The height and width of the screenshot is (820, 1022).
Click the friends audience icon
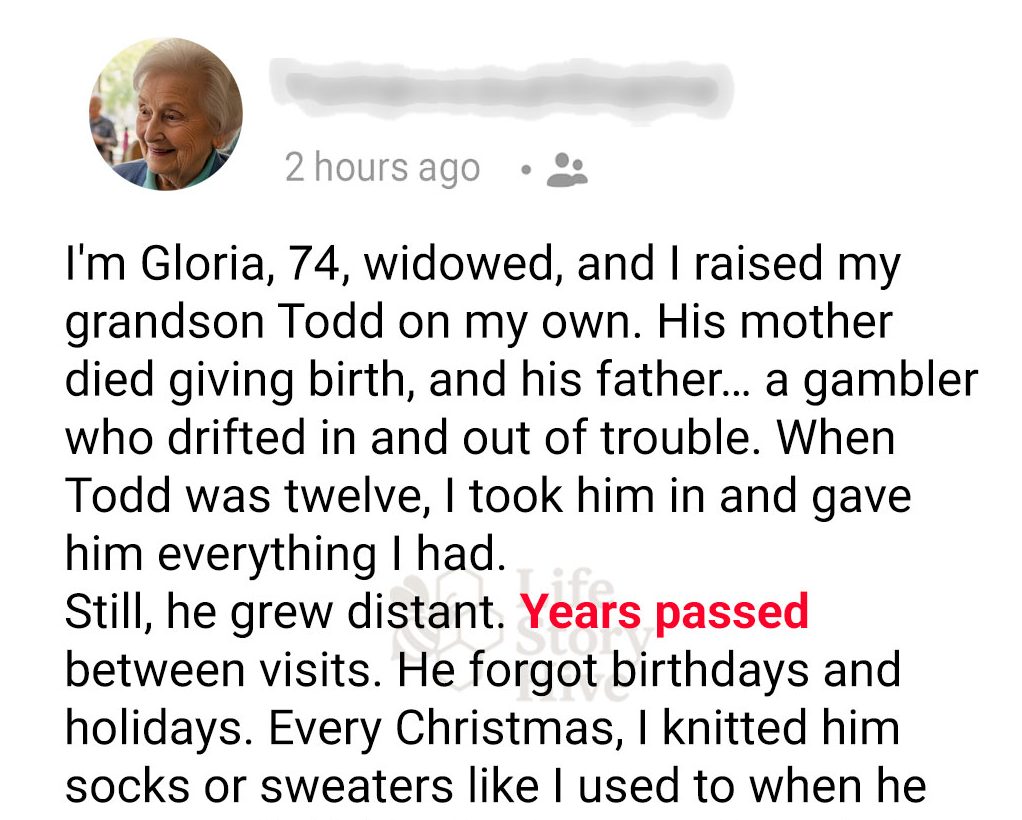click(569, 169)
